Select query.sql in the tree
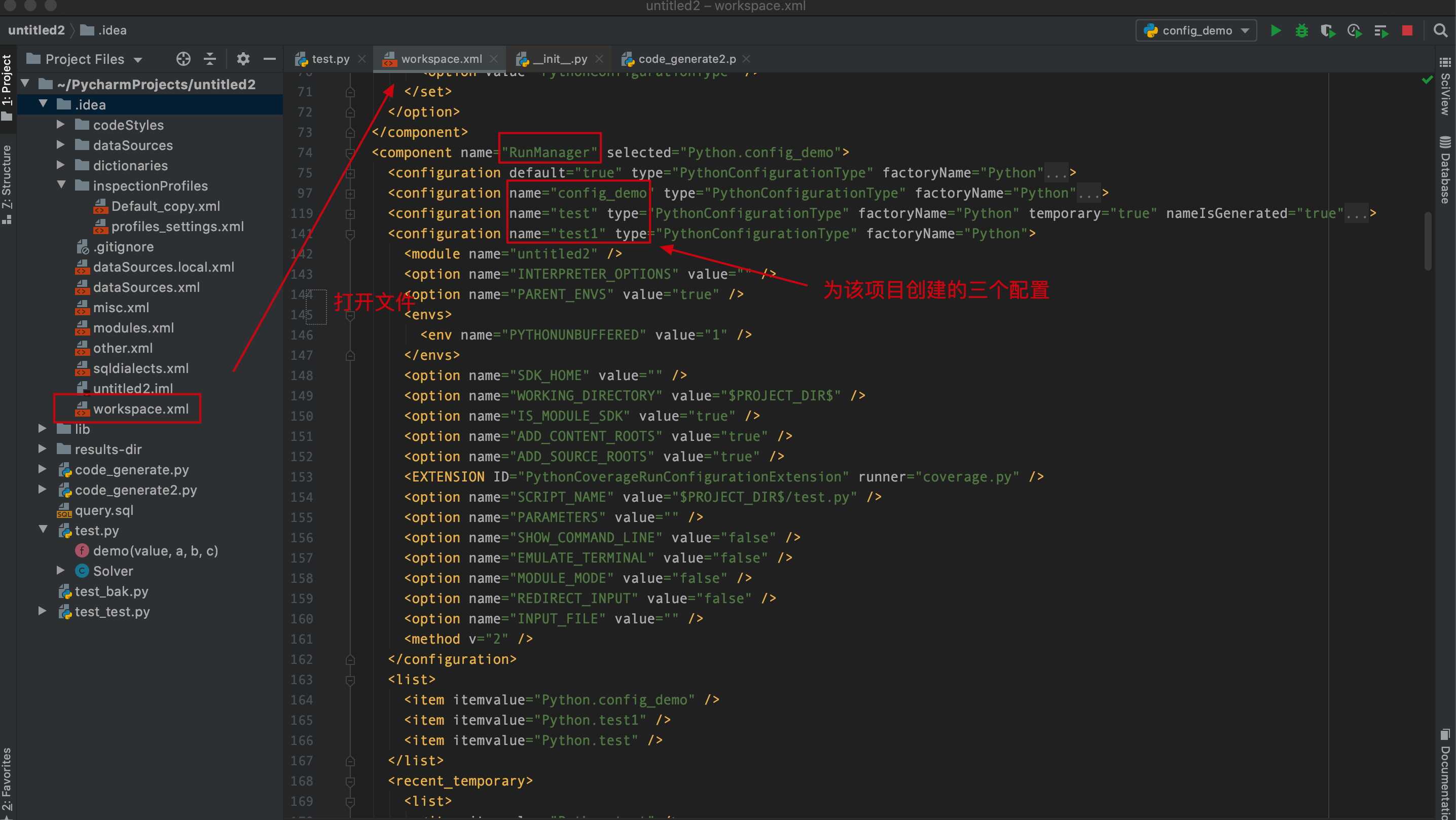This screenshot has height=820, width=1456. 104,510
